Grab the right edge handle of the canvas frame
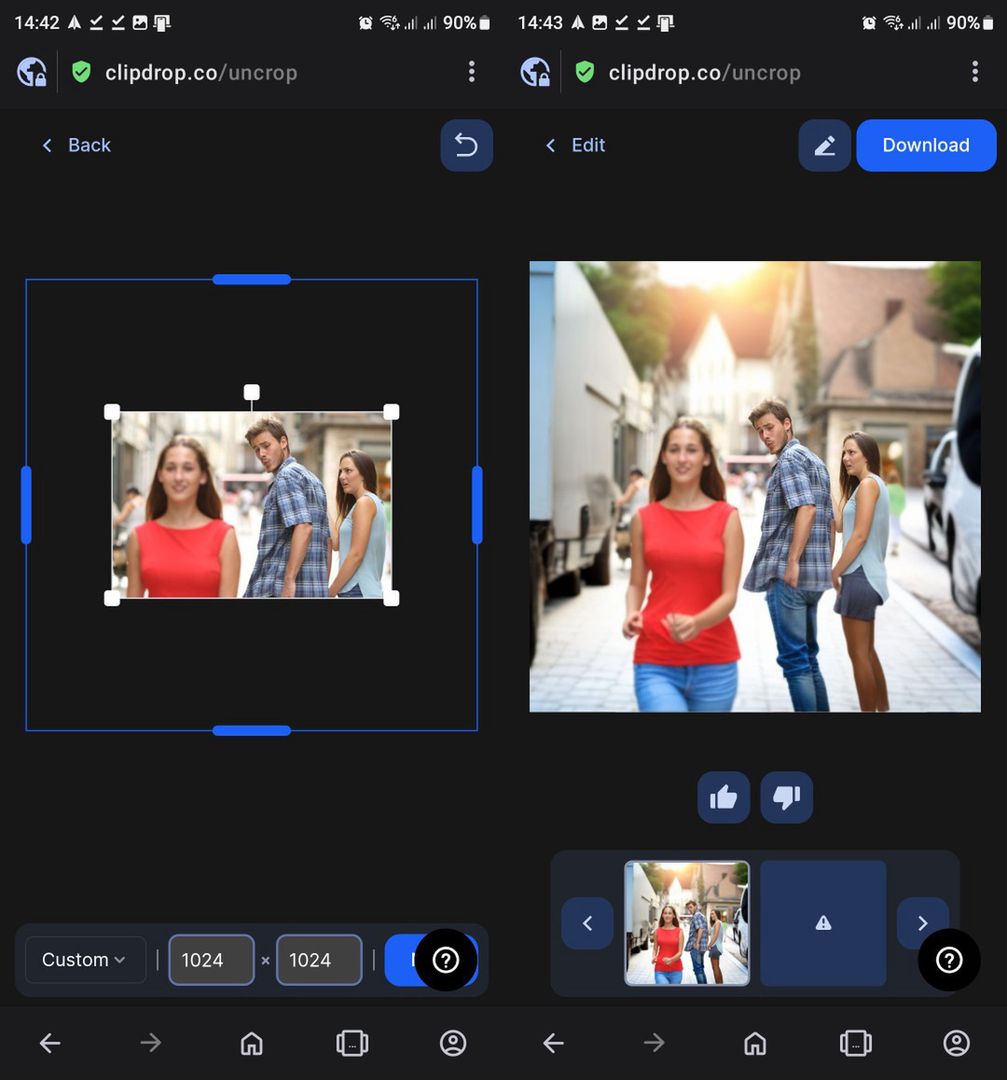The image size is (1007, 1080). [x=477, y=505]
